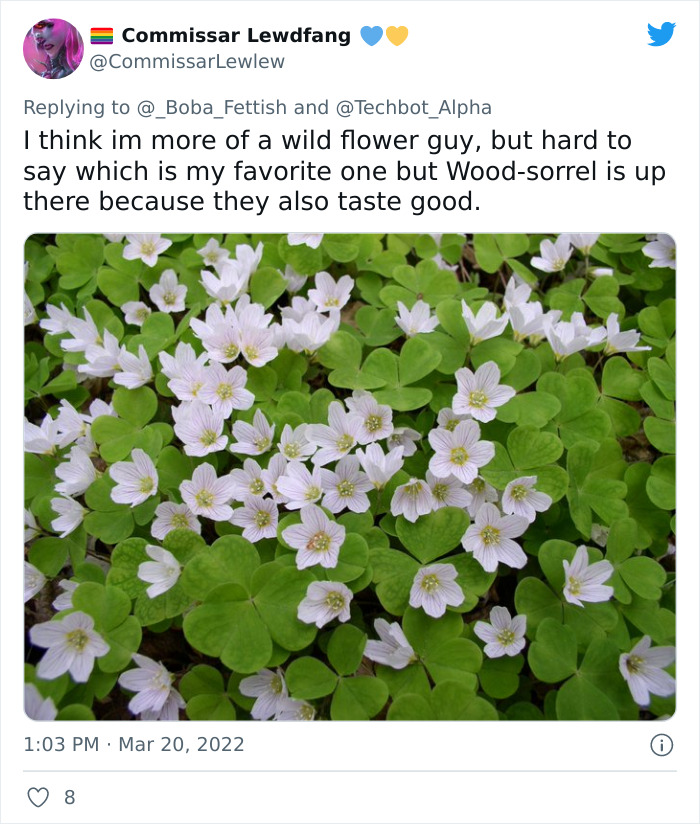Click the phrase "taste good" in the tweet

pos(425,201)
